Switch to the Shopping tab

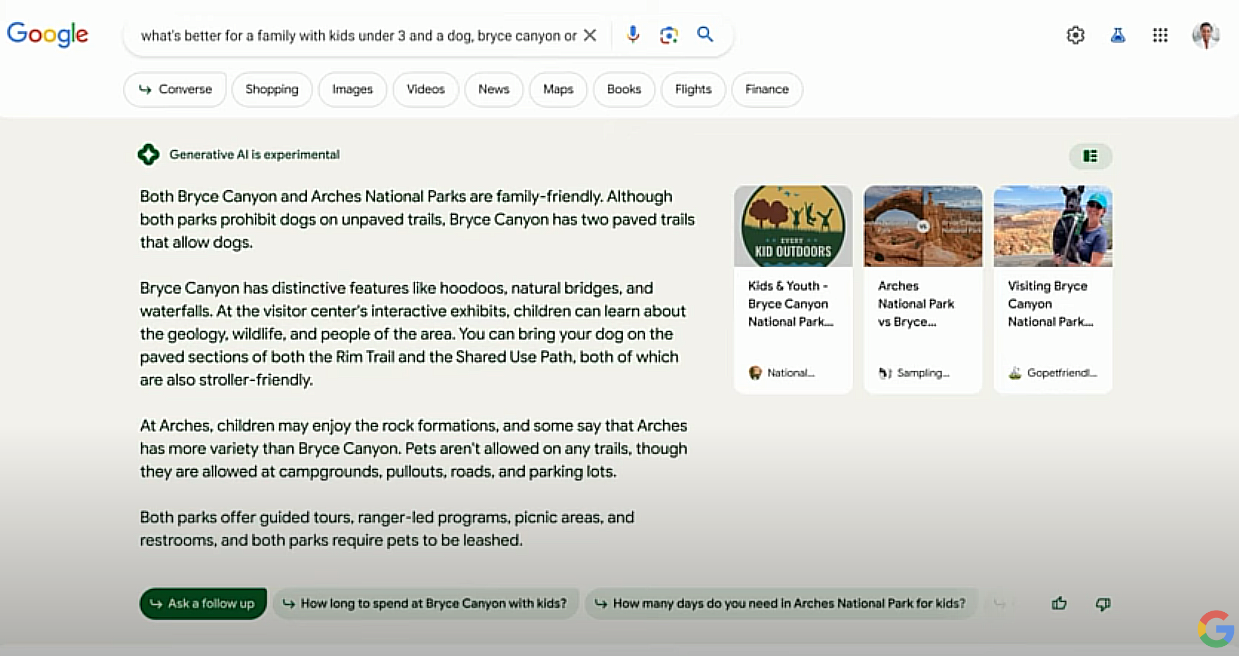pyautogui.click(x=272, y=89)
